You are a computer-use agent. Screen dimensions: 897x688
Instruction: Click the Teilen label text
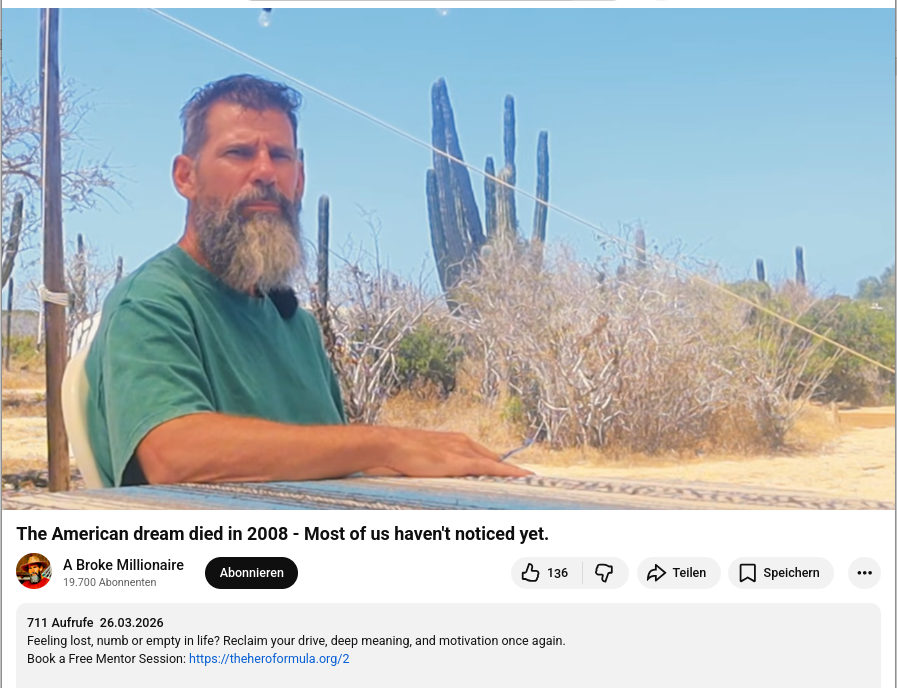[689, 572]
